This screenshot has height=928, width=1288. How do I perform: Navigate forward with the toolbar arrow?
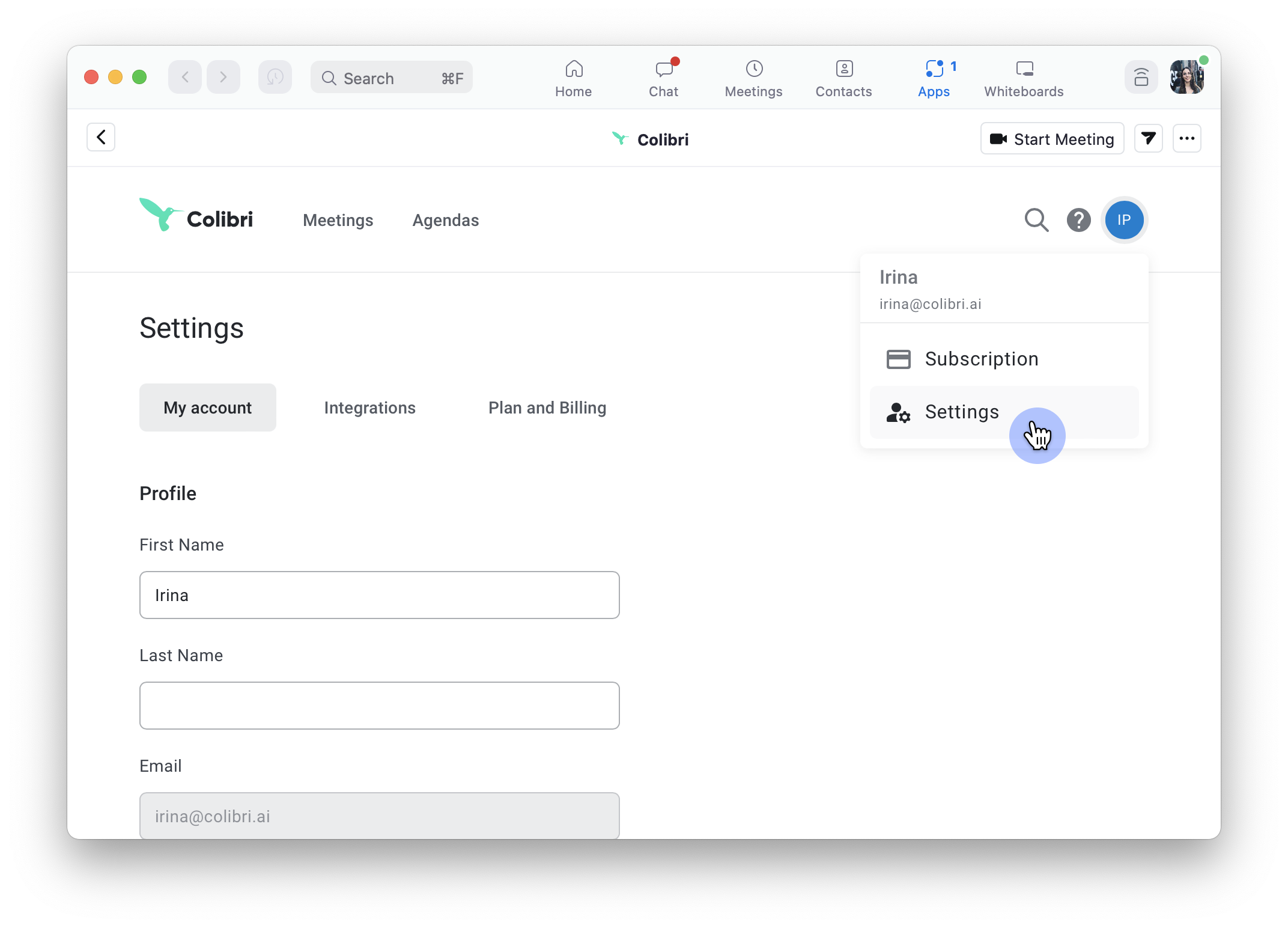click(x=223, y=77)
